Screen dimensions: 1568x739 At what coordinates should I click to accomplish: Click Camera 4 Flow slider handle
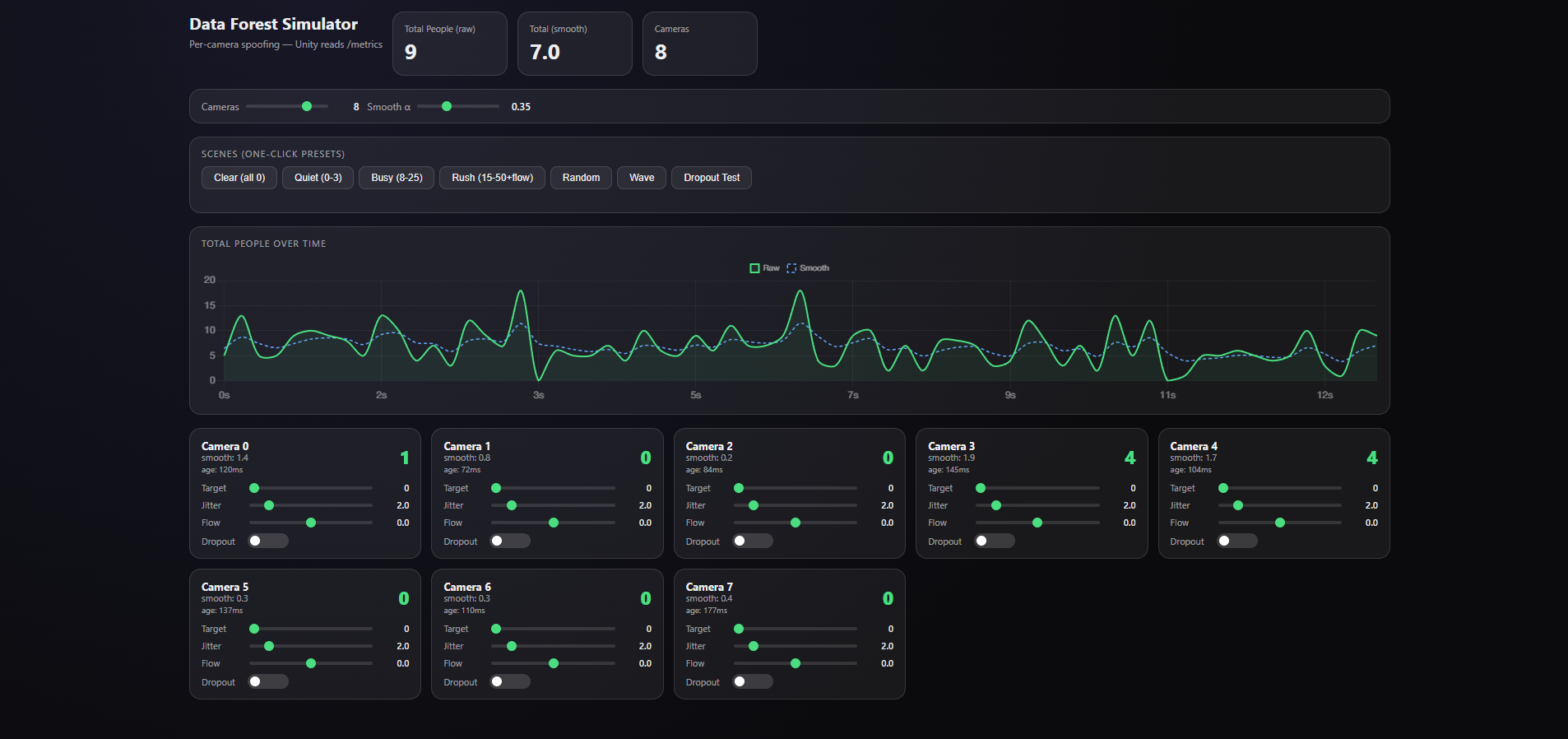click(x=1280, y=523)
